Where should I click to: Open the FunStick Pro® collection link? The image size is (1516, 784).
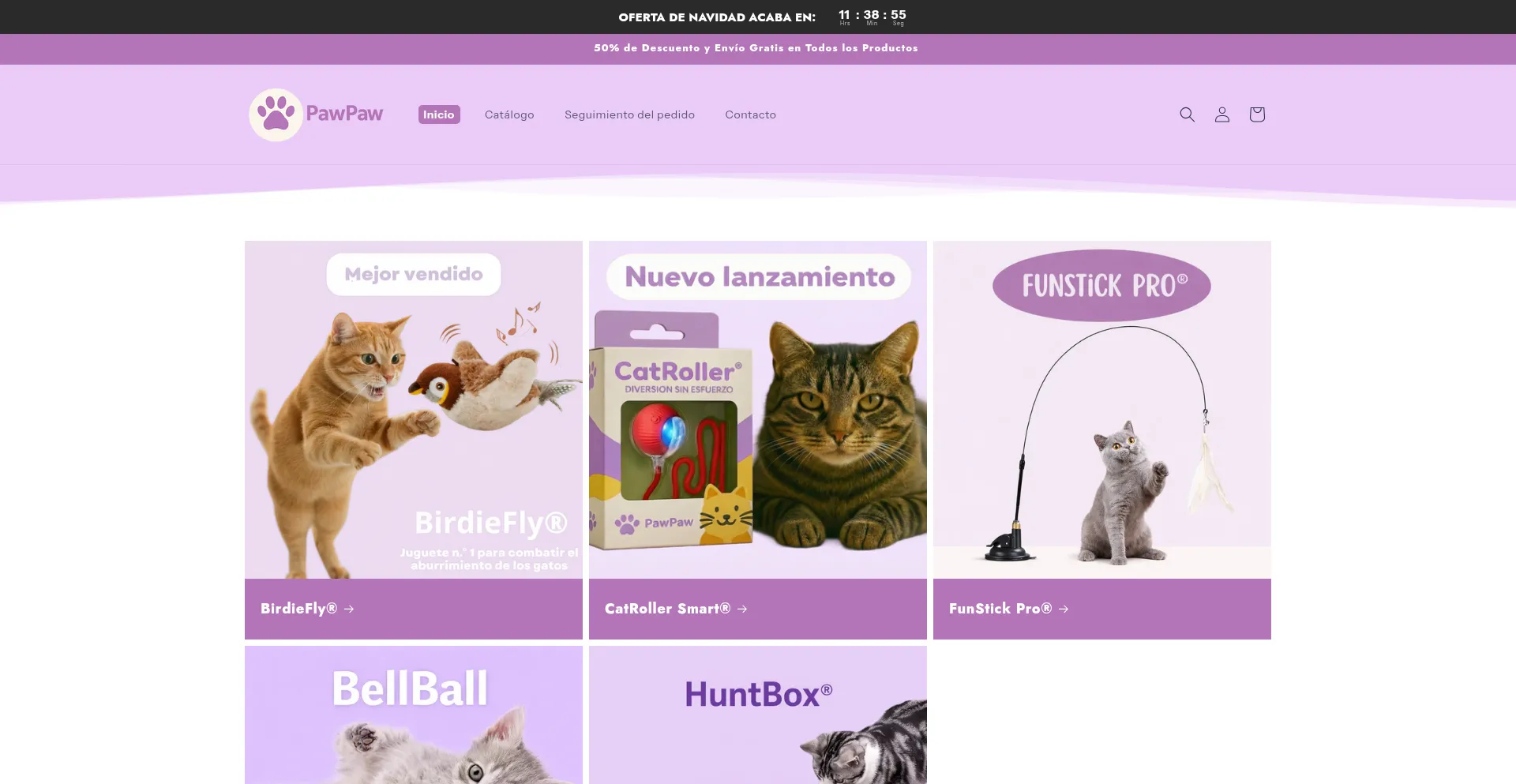pos(1000,609)
